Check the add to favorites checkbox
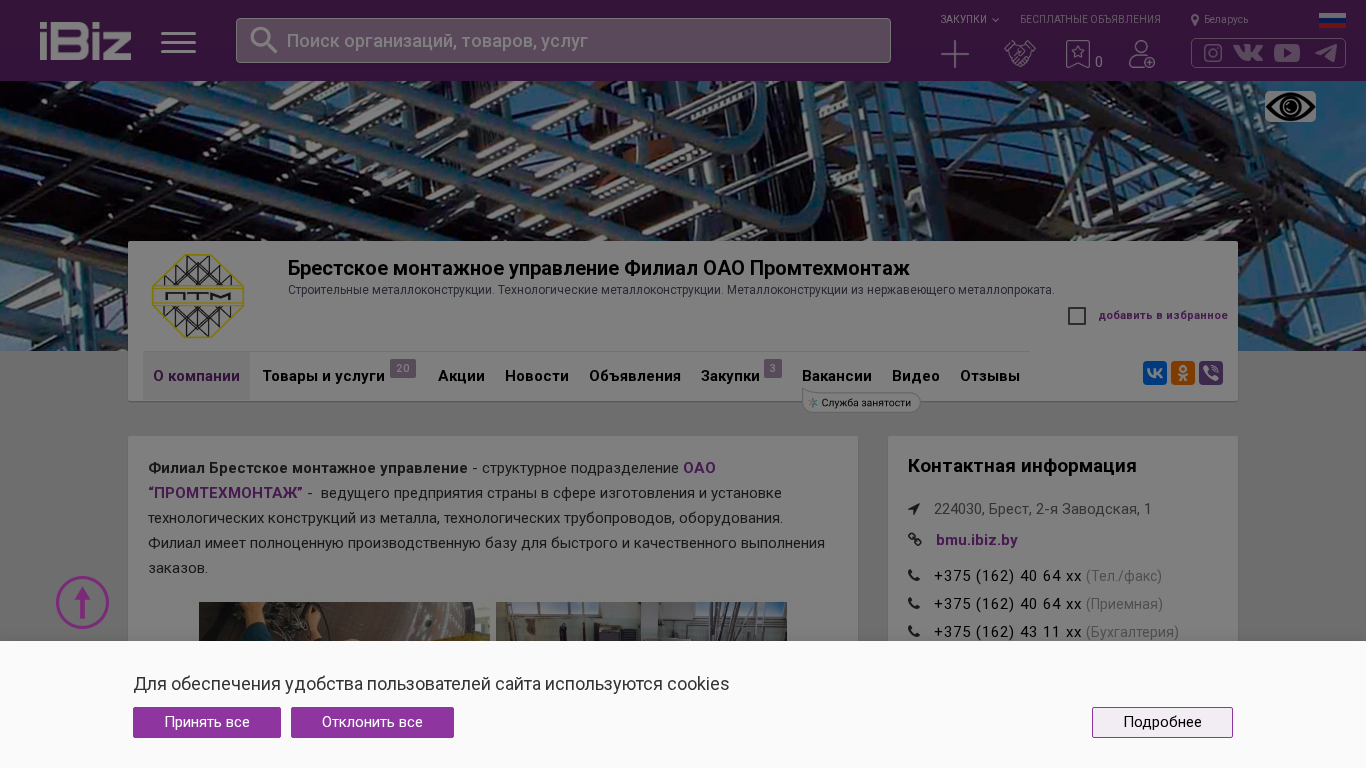 pyautogui.click(x=1077, y=316)
